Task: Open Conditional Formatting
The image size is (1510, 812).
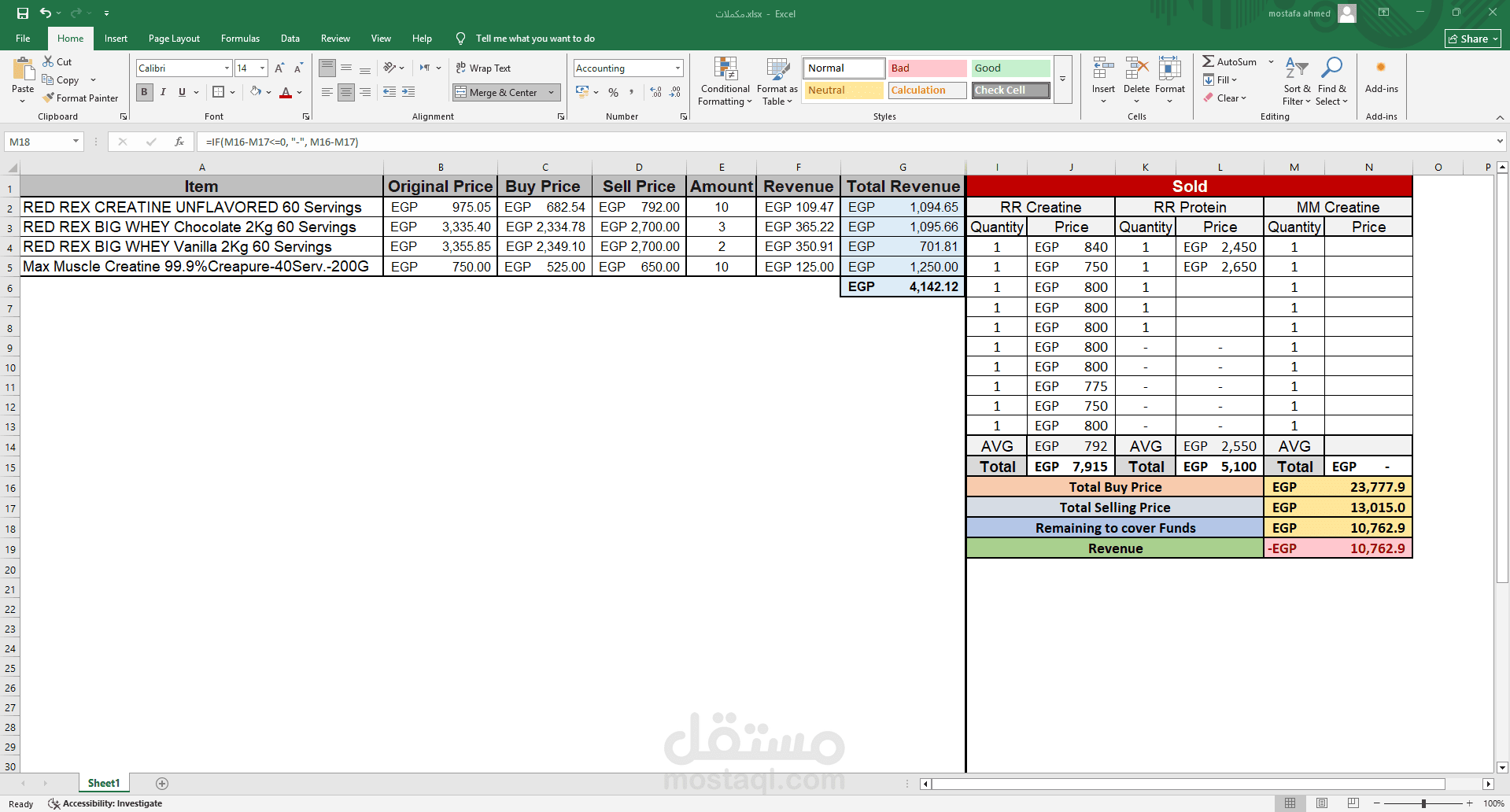Action: [725, 81]
